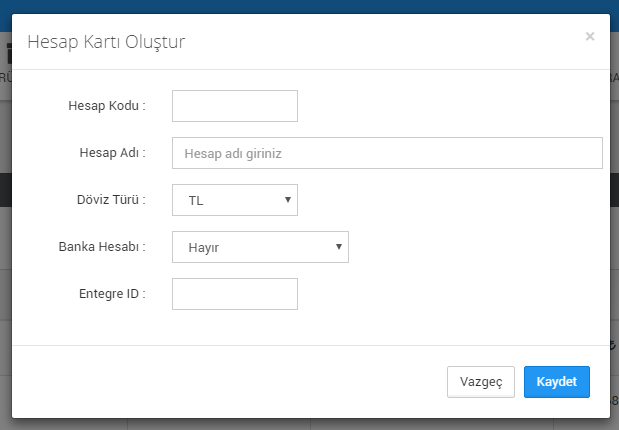Click the Entegre ID input field
Viewport: 619px width, 430px height.
[235, 294]
